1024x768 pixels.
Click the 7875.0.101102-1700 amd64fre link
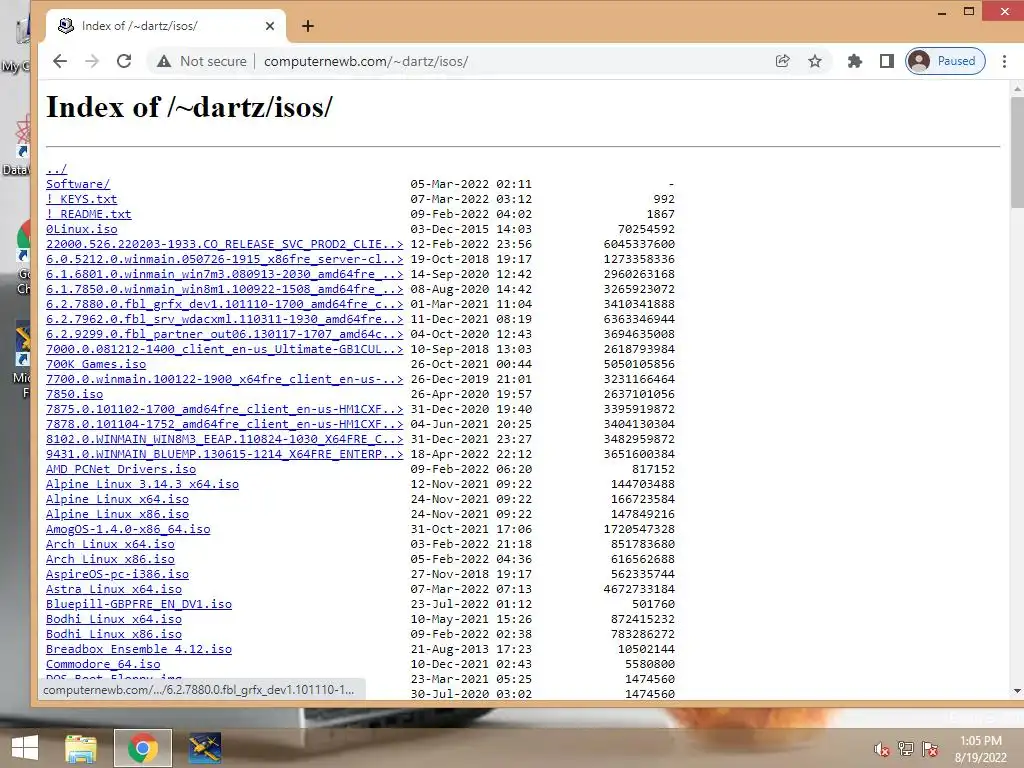pos(225,409)
